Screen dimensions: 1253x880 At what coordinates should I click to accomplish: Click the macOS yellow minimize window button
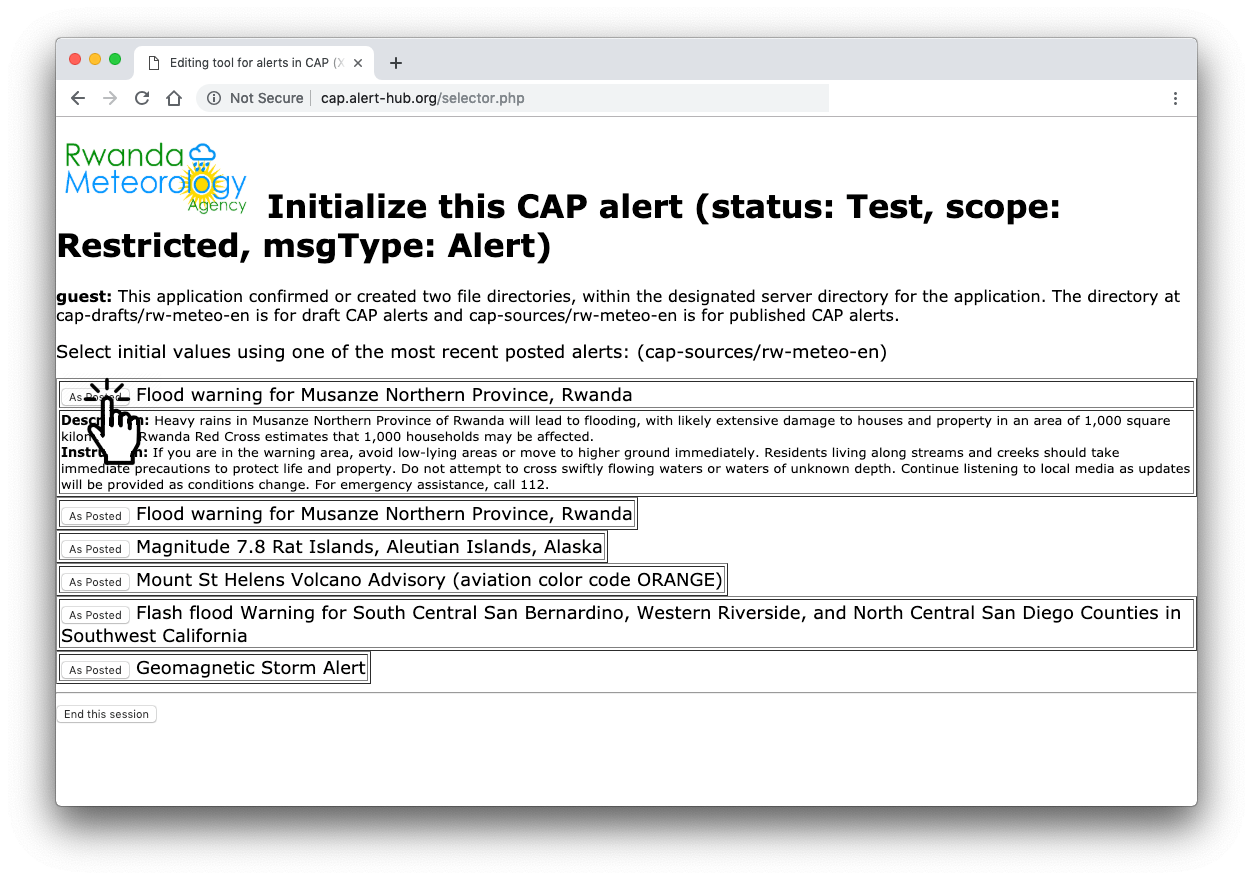(95, 59)
